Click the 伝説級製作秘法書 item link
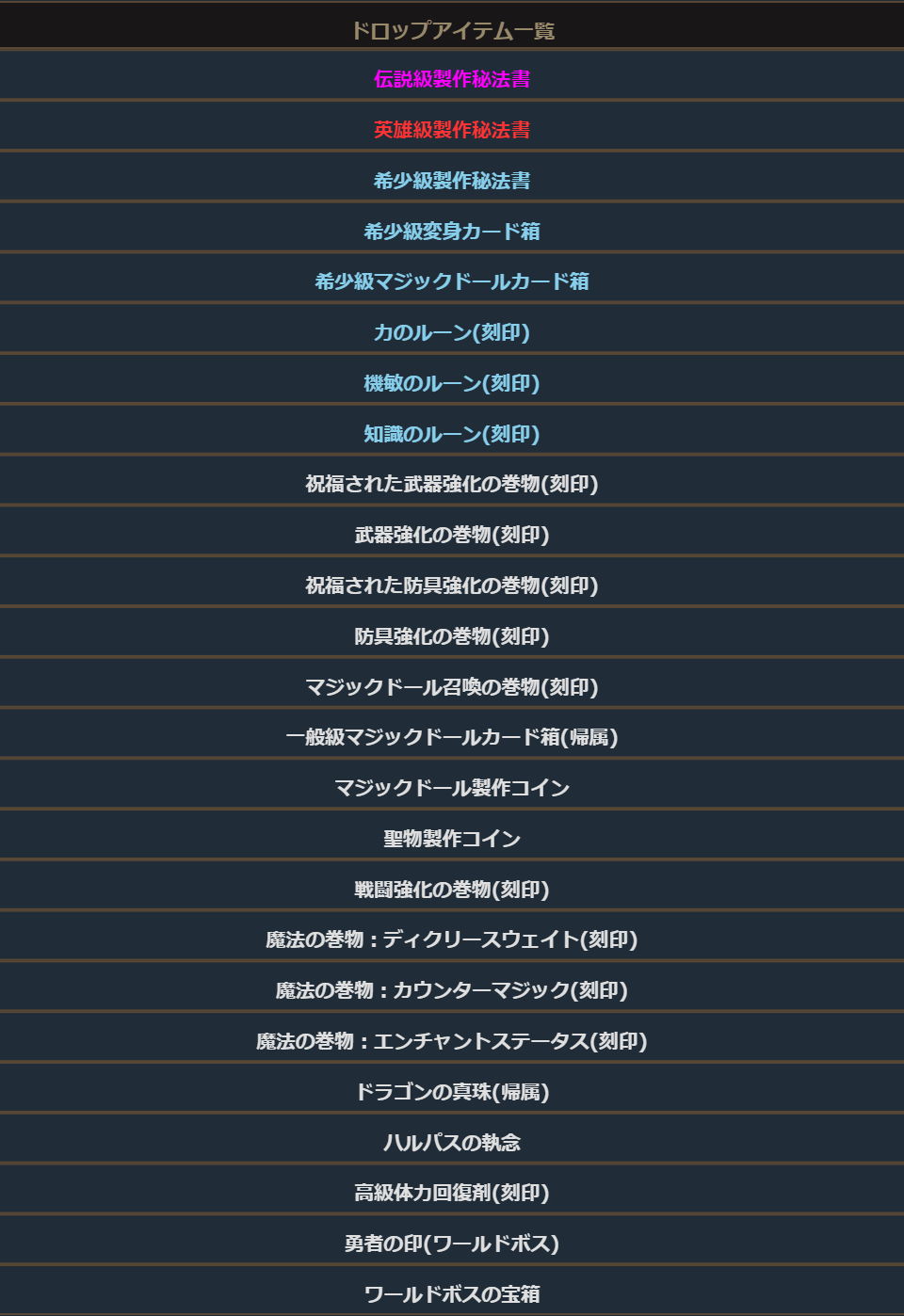The height and width of the screenshot is (1316, 904). (452, 79)
